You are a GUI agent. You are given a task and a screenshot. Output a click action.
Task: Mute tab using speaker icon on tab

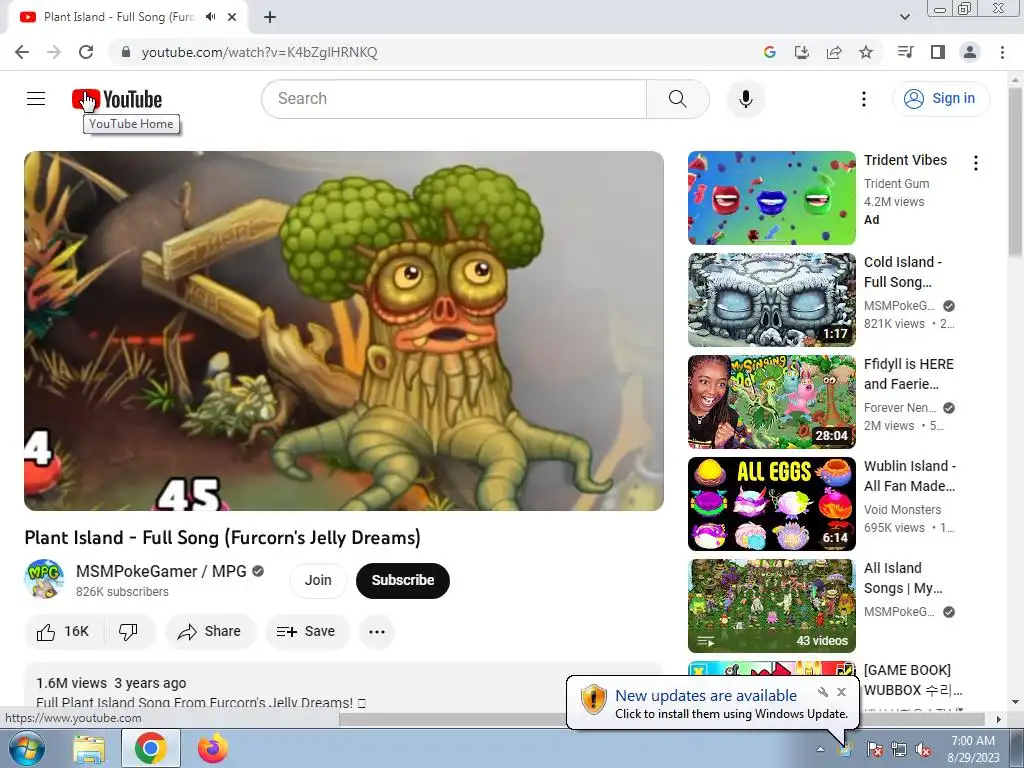coord(210,17)
